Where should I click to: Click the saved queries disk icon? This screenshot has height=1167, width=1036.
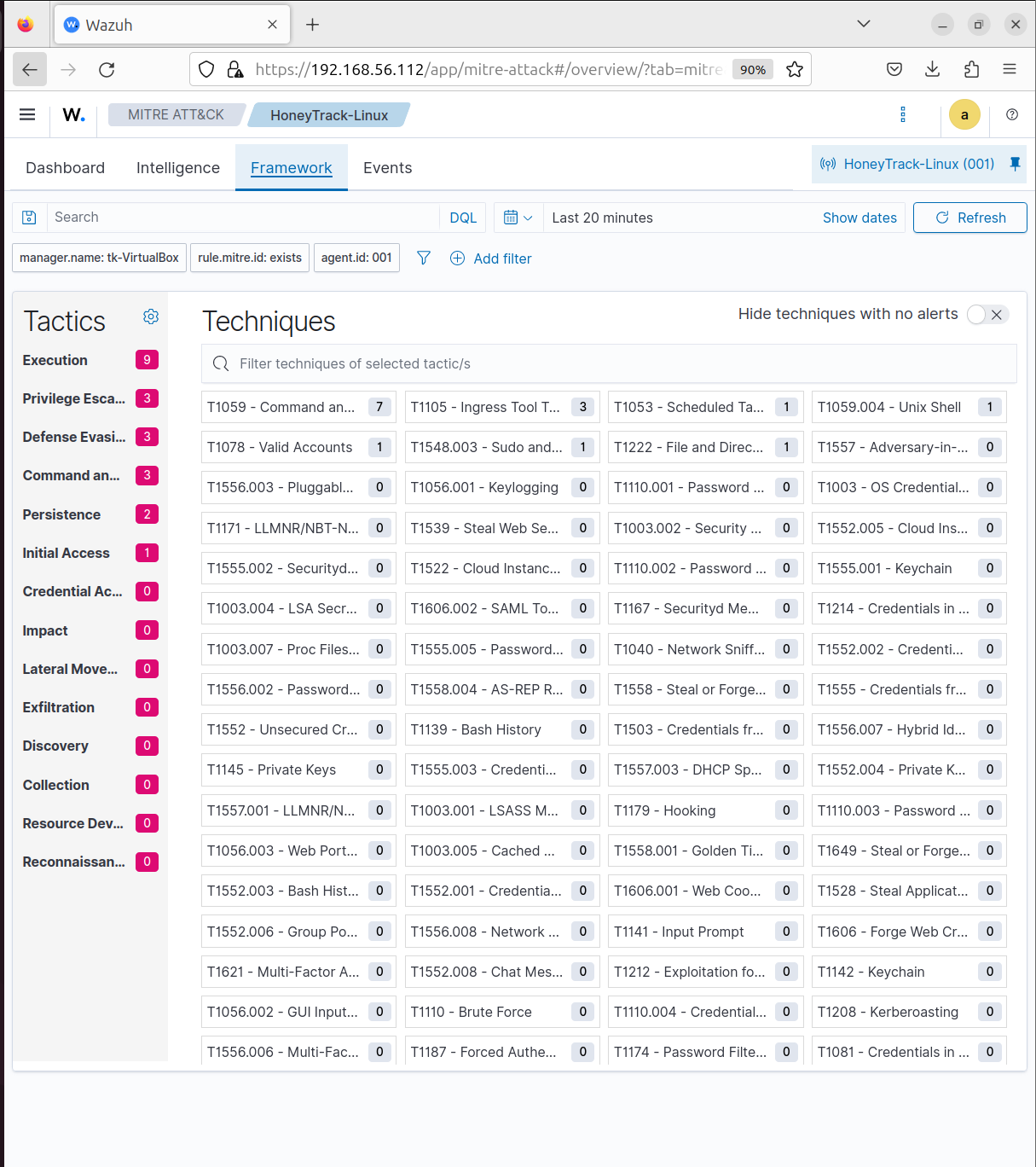click(29, 218)
